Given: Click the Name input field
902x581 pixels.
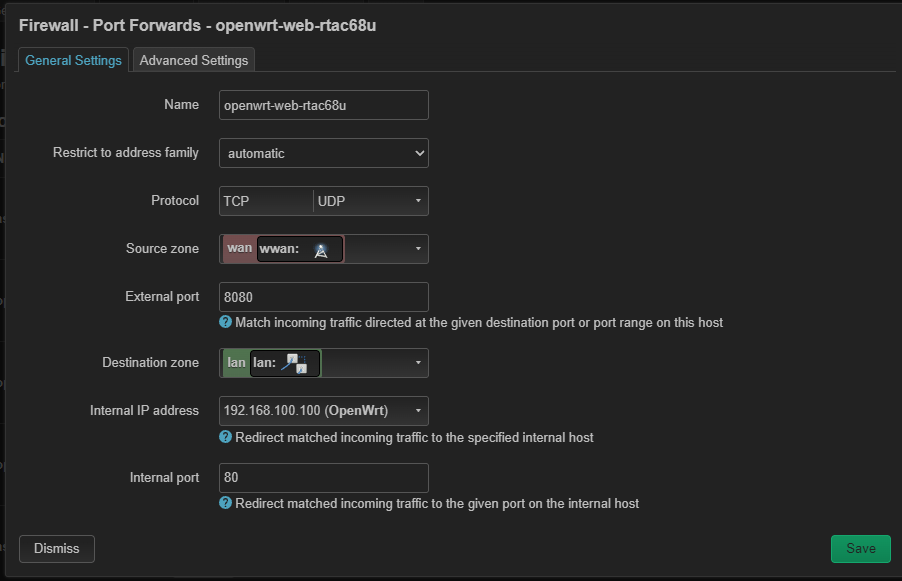Looking at the screenshot, I should (x=323, y=105).
